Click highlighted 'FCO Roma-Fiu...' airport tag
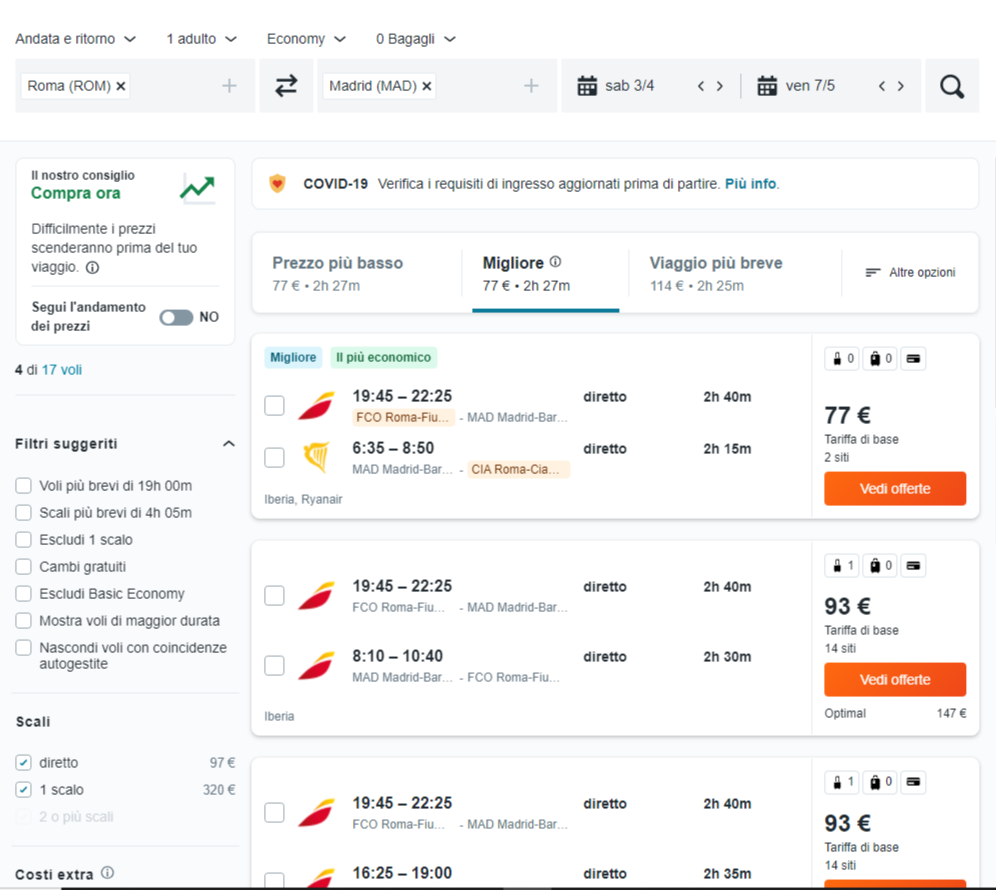Screen dimensions: 996x890 pos(403,417)
